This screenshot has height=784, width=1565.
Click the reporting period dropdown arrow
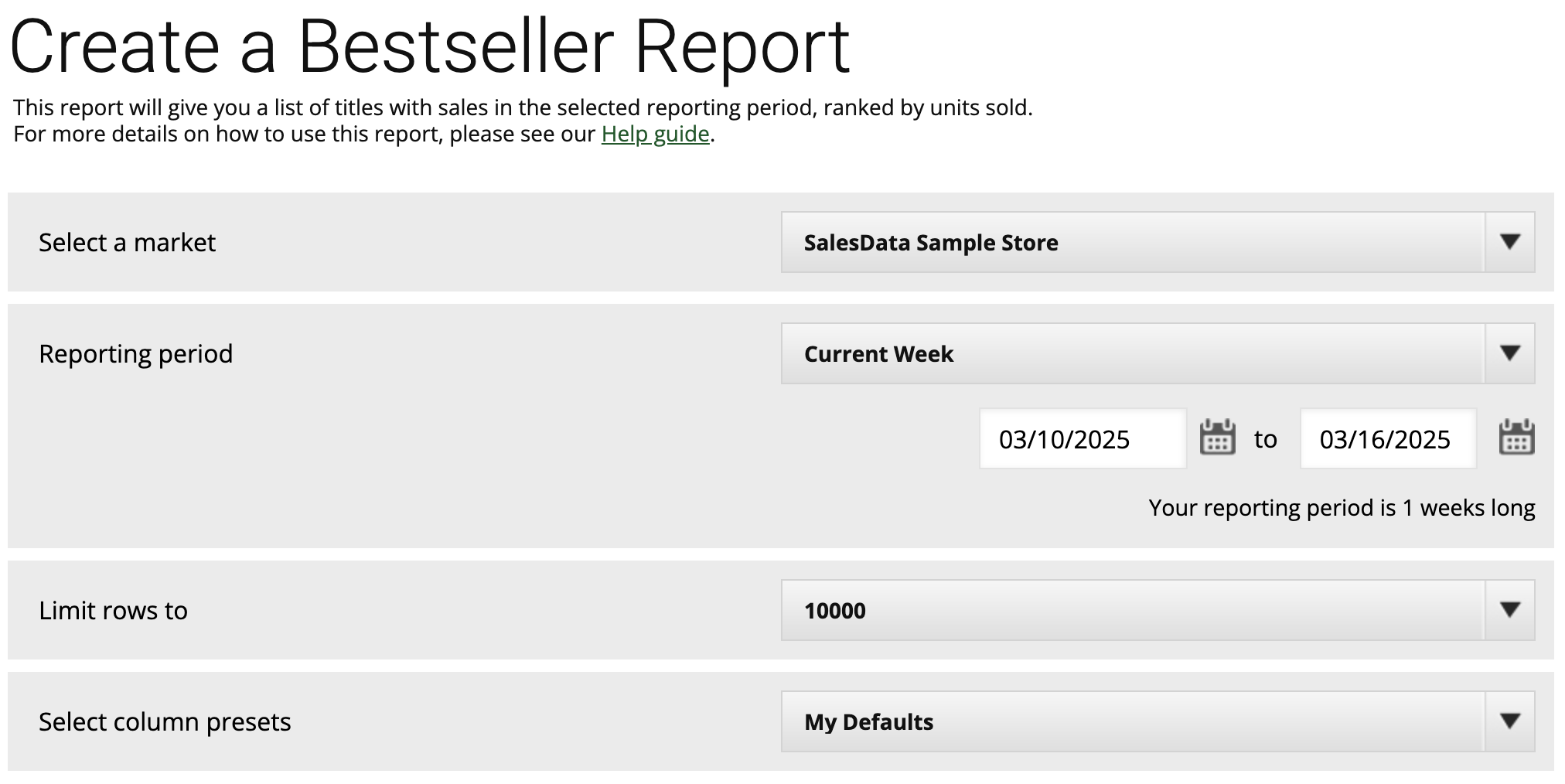click(x=1510, y=353)
